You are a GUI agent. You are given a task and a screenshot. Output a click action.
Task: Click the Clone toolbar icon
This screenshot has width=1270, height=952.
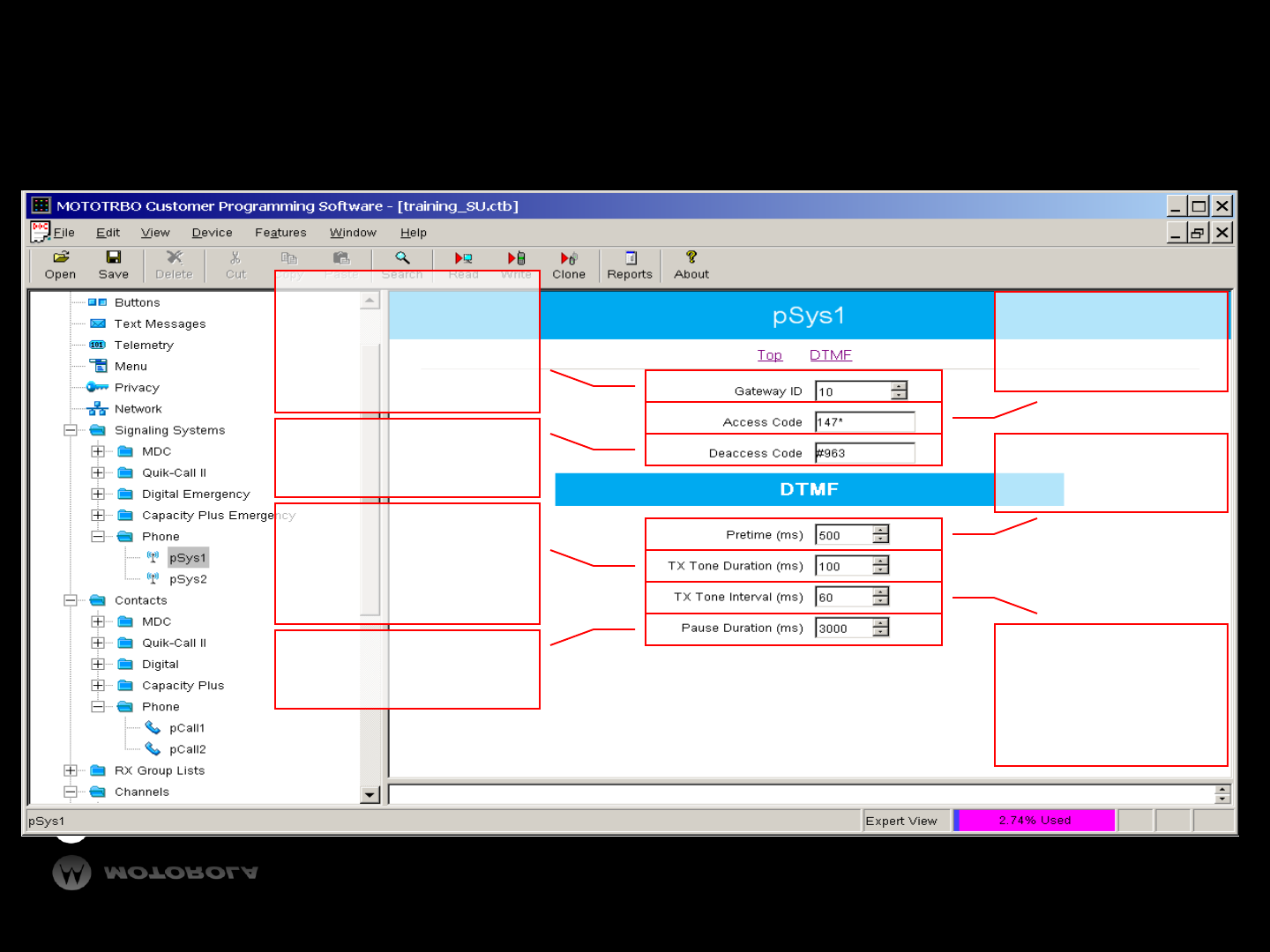click(x=569, y=265)
